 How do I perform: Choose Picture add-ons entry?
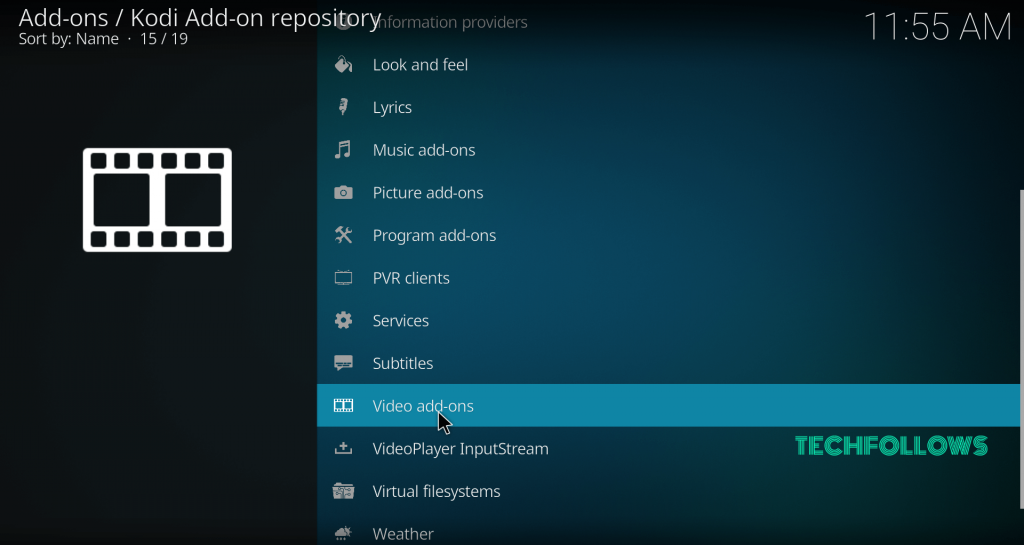point(428,193)
